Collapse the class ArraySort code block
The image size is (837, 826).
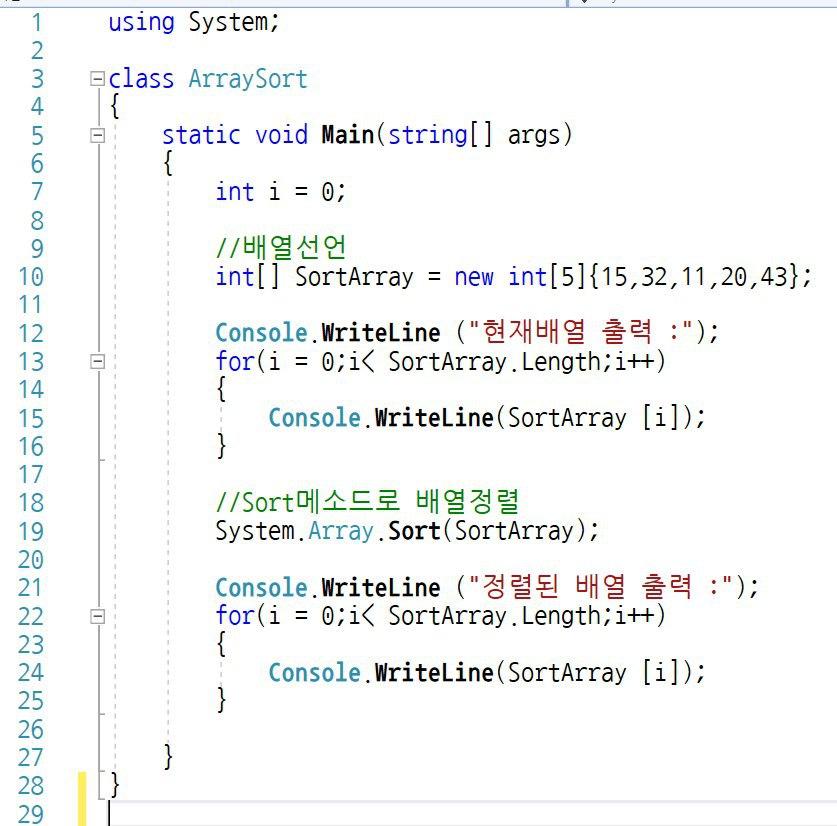coord(97,78)
